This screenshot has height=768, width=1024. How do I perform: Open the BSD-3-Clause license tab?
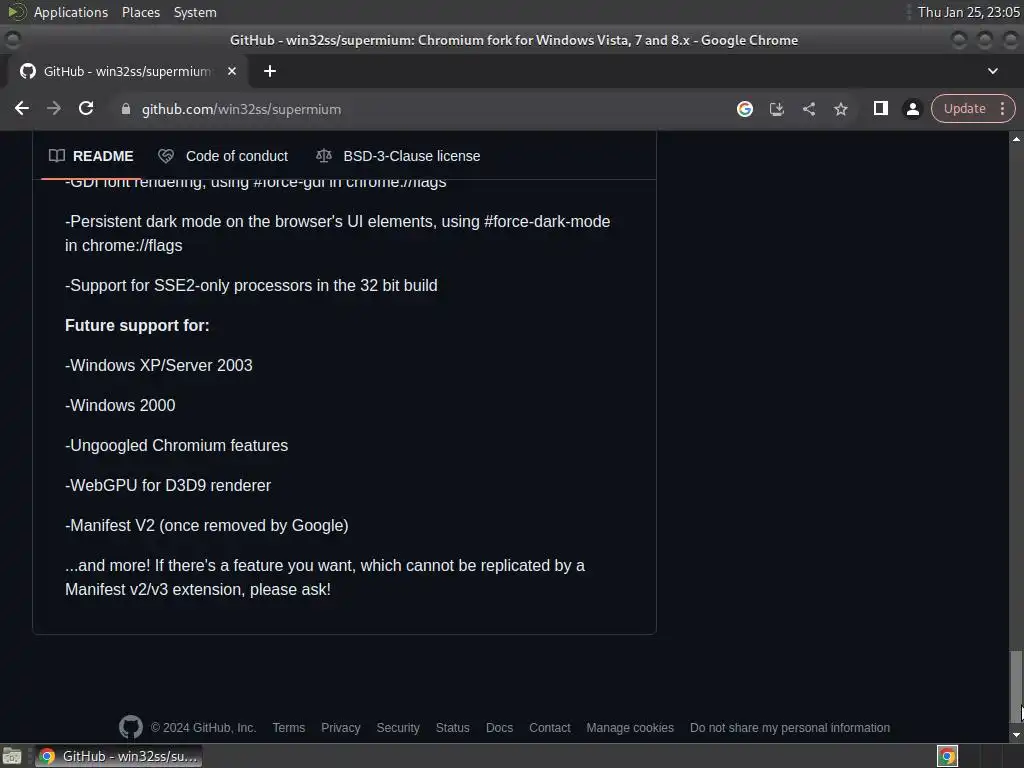click(x=398, y=156)
